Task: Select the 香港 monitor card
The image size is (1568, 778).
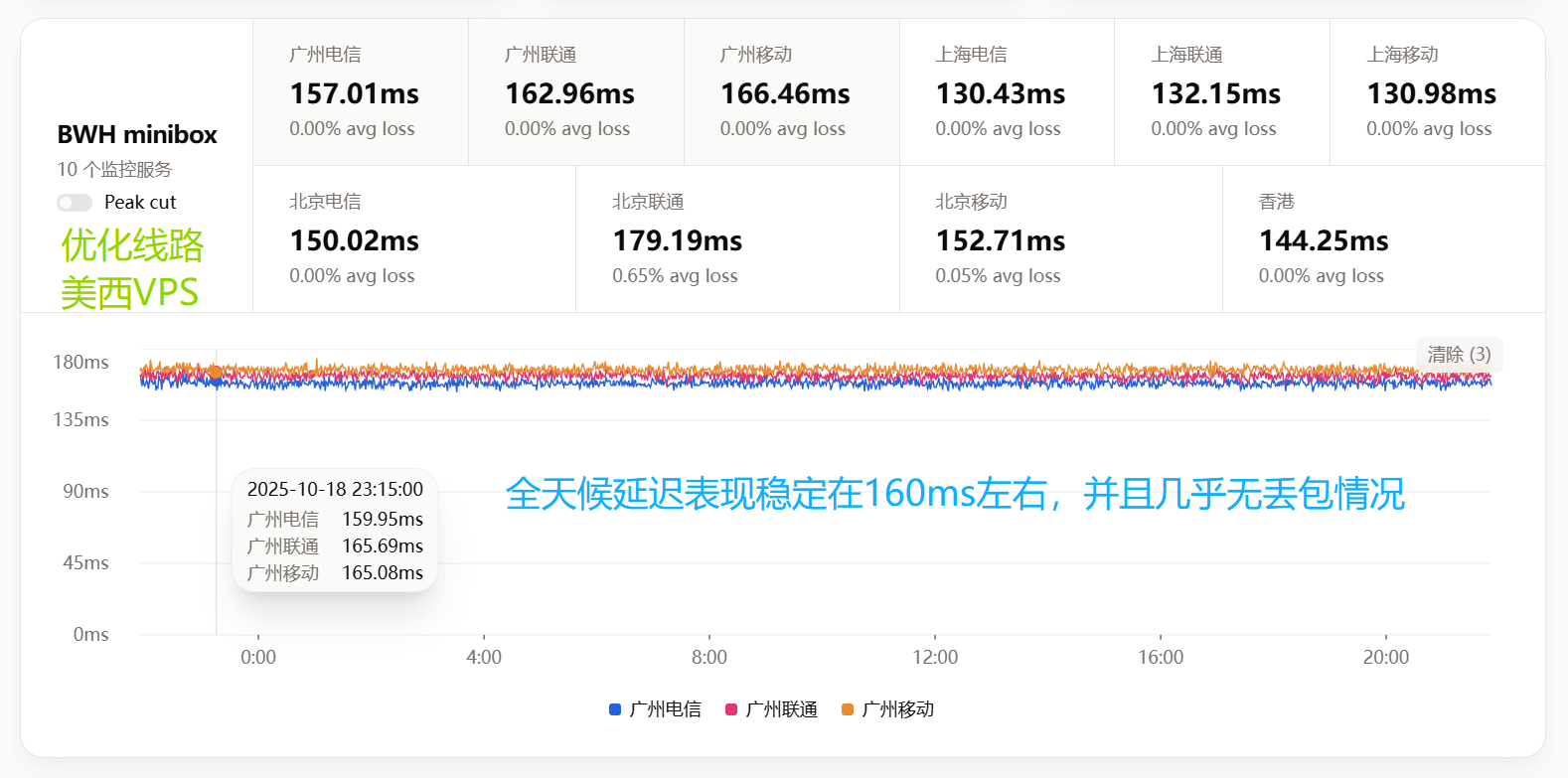Action: coord(1383,239)
